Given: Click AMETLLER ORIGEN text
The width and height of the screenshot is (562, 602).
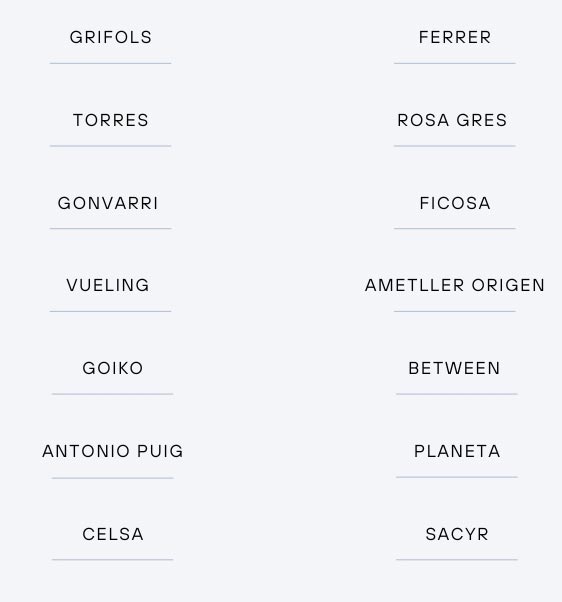Looking at the screenshot, I should coord(455,285).
